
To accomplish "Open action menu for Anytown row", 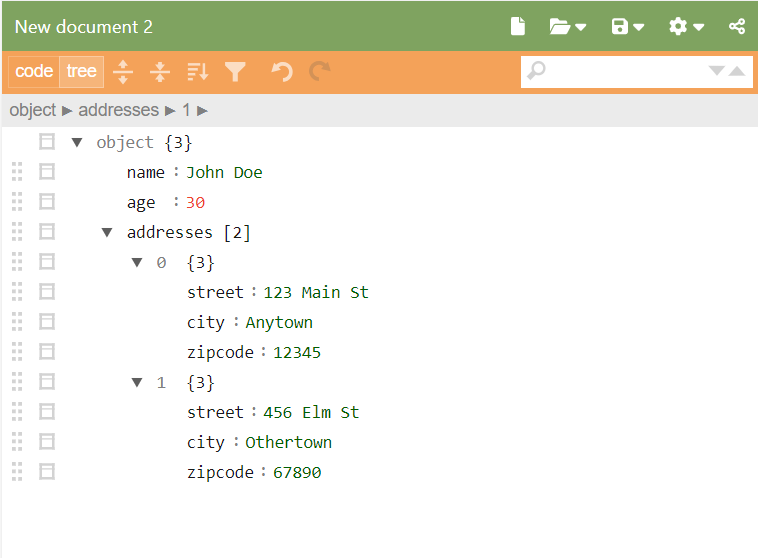I will [x=47, y=322].
